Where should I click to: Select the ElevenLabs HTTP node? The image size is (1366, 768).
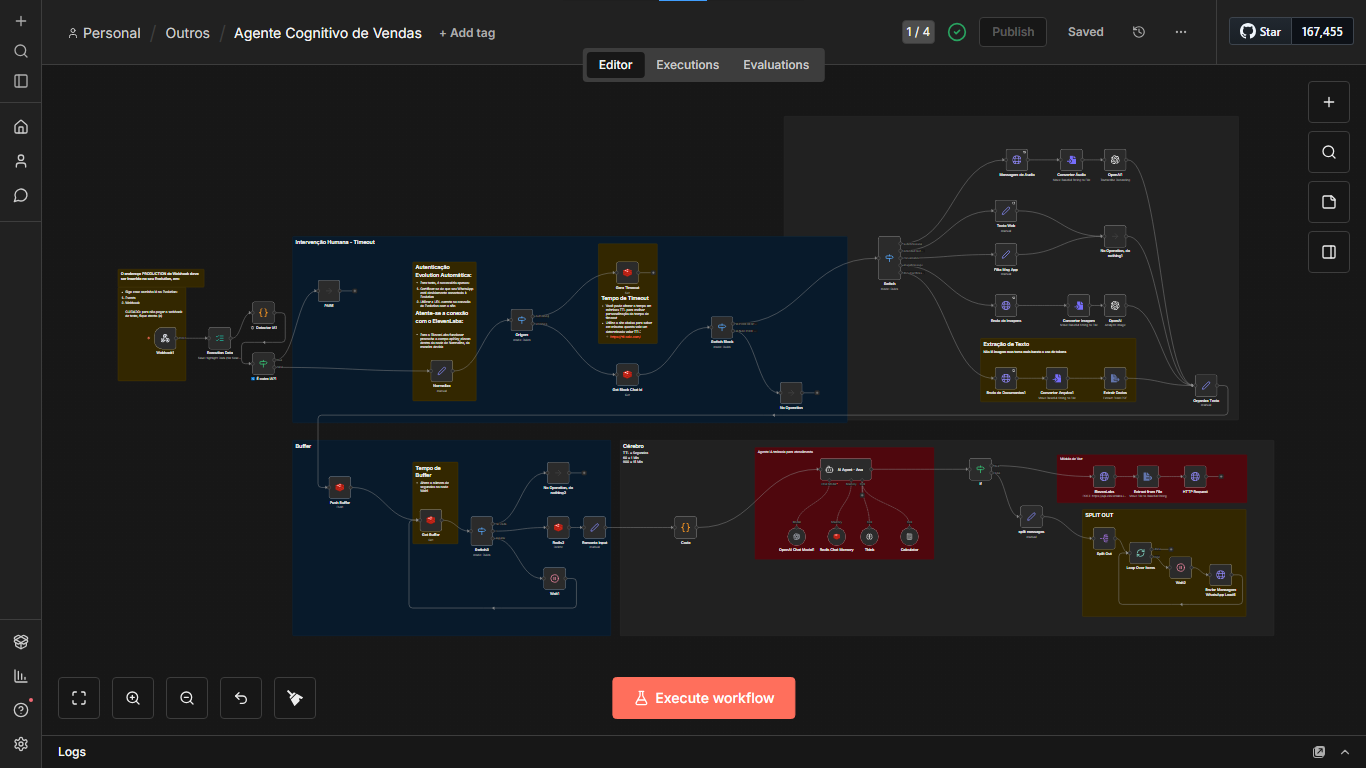coord(1104,476)
